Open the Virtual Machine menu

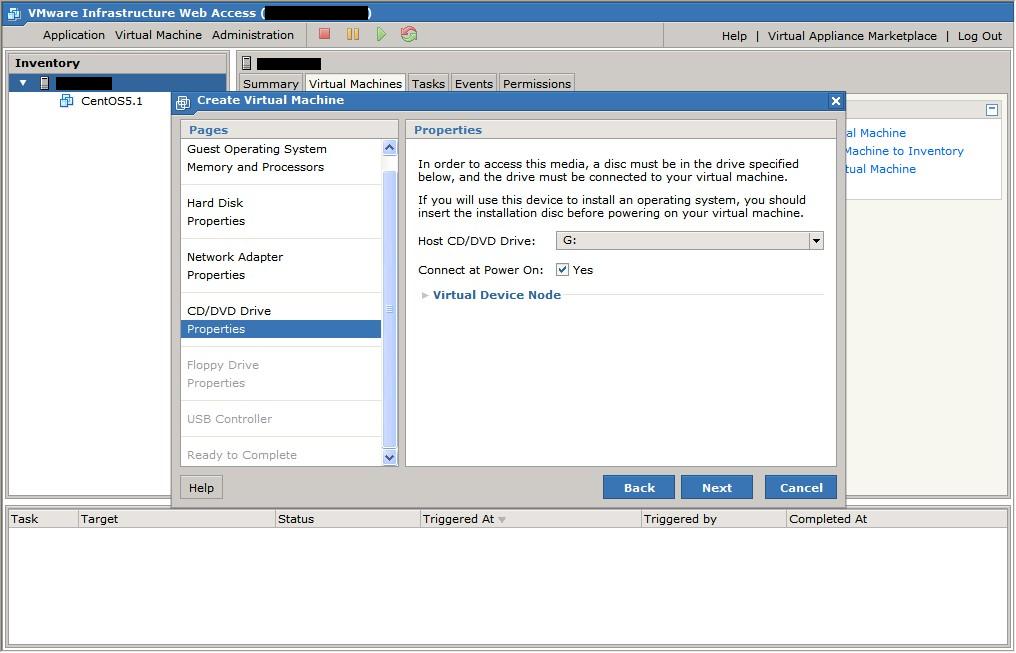tap(158, 35)
